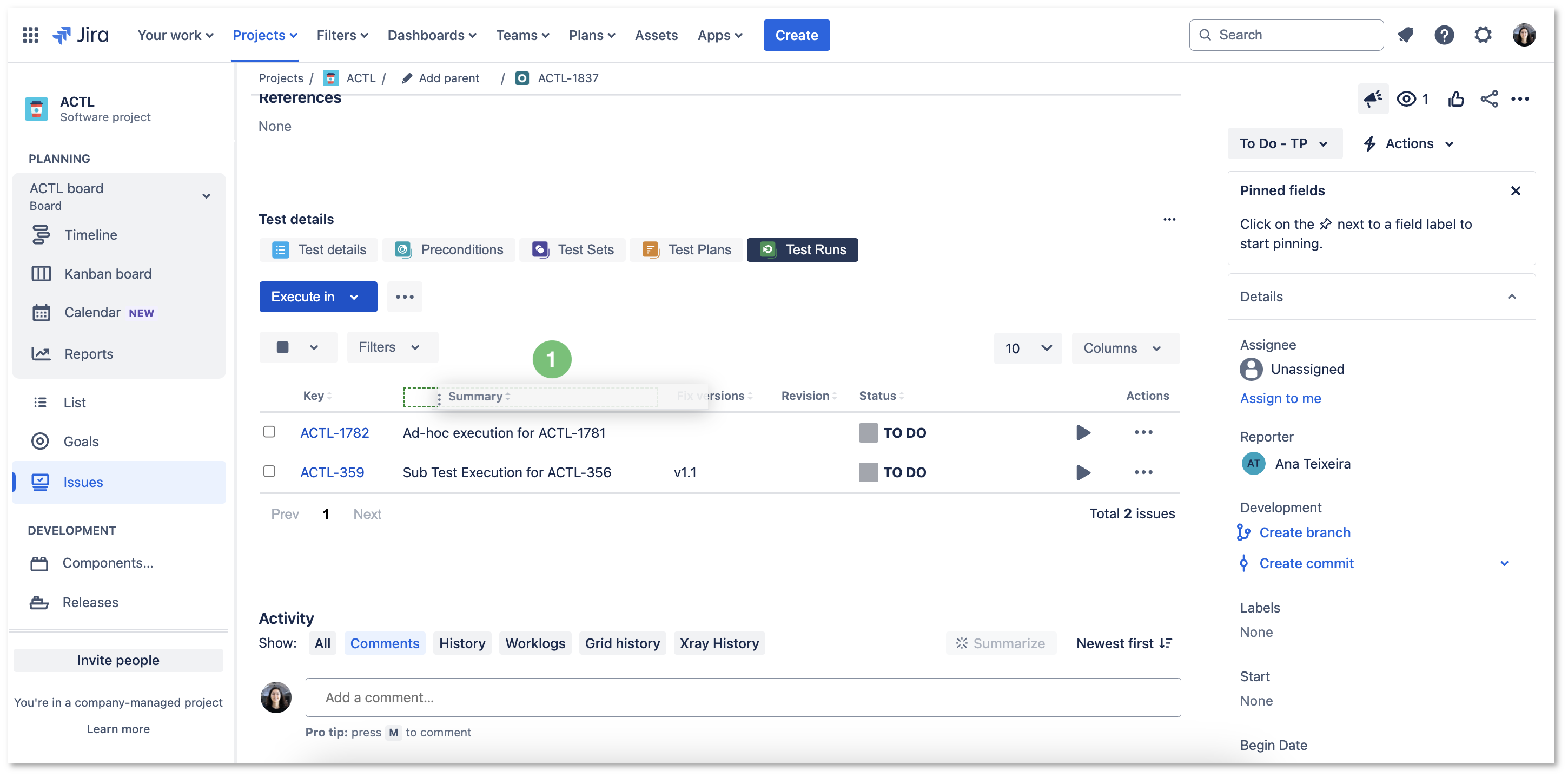Viewport: 1568px width, 777px height.
Task: Click the share icon
Action: click(x=1489, y=98)
